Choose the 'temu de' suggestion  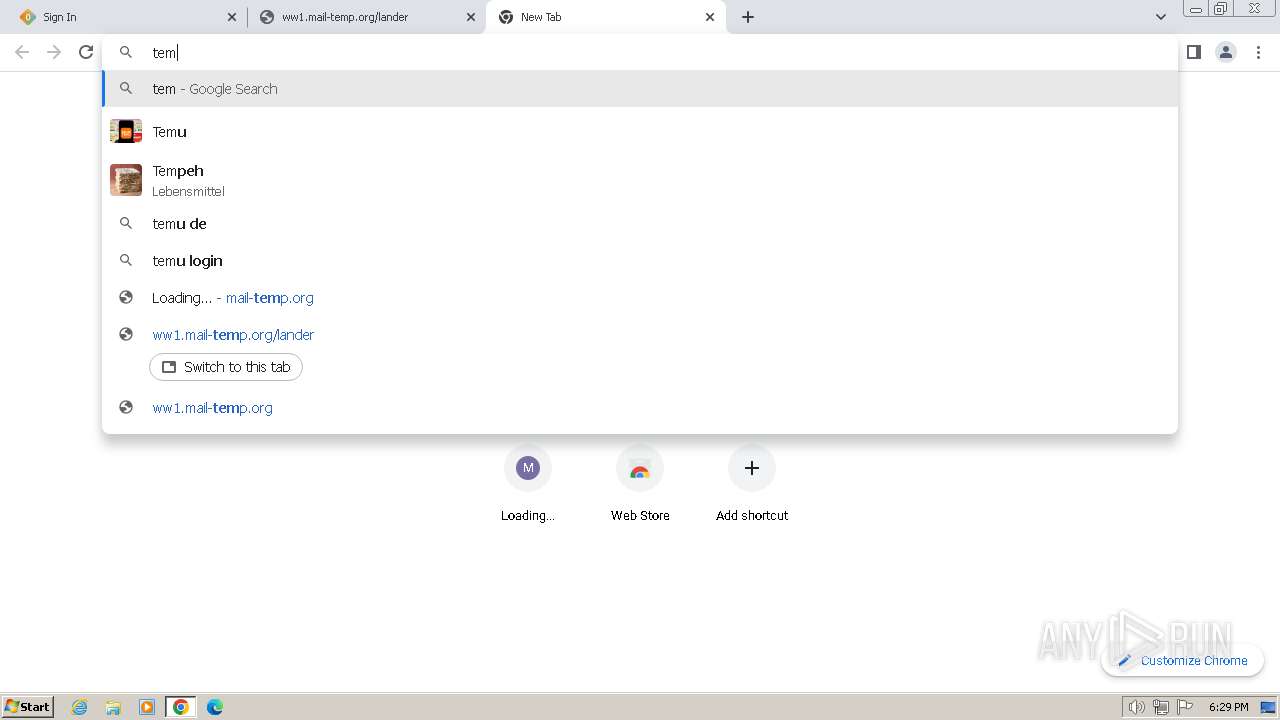[x=640, y=224]
